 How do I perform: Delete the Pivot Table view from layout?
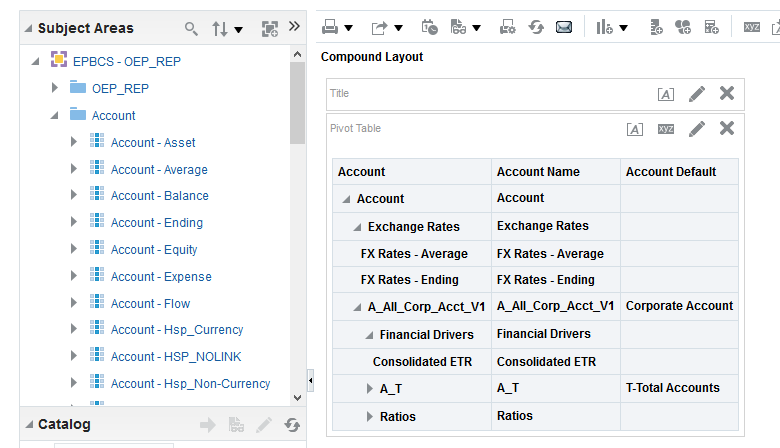pyautogui.click(x=727, y=128)
